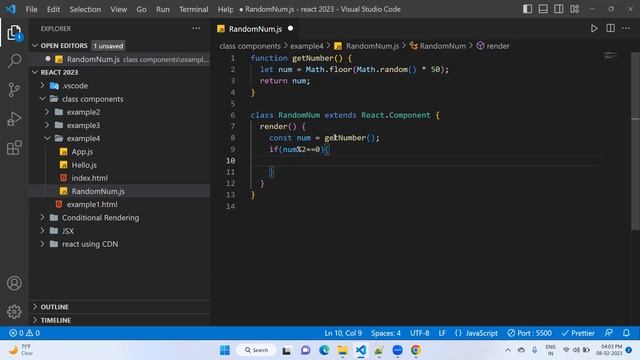
Task: Open the Source Control view
Action: [14, 89]
